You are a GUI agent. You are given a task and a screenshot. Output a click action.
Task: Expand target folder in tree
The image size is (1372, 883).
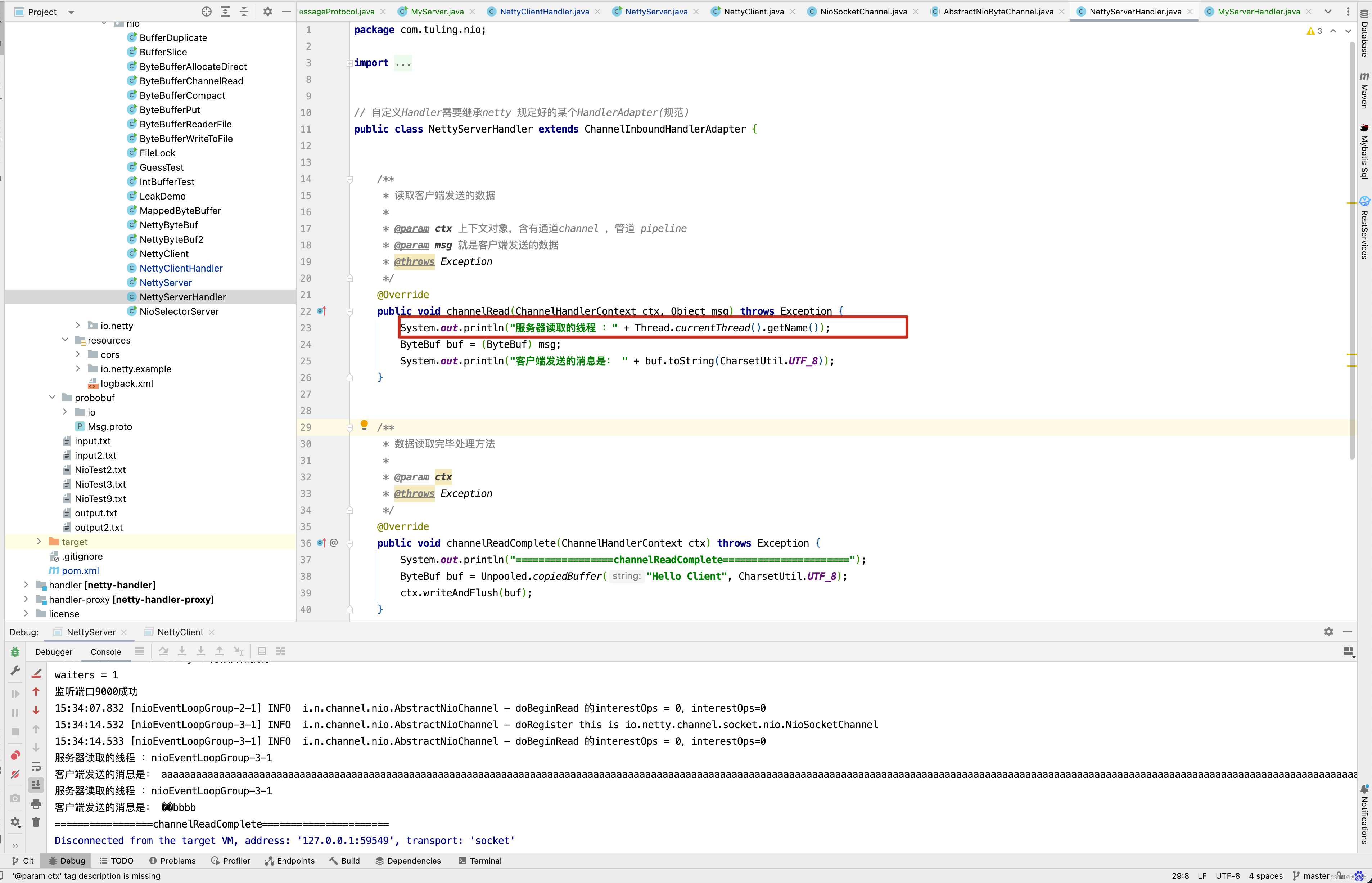point(39,541)
